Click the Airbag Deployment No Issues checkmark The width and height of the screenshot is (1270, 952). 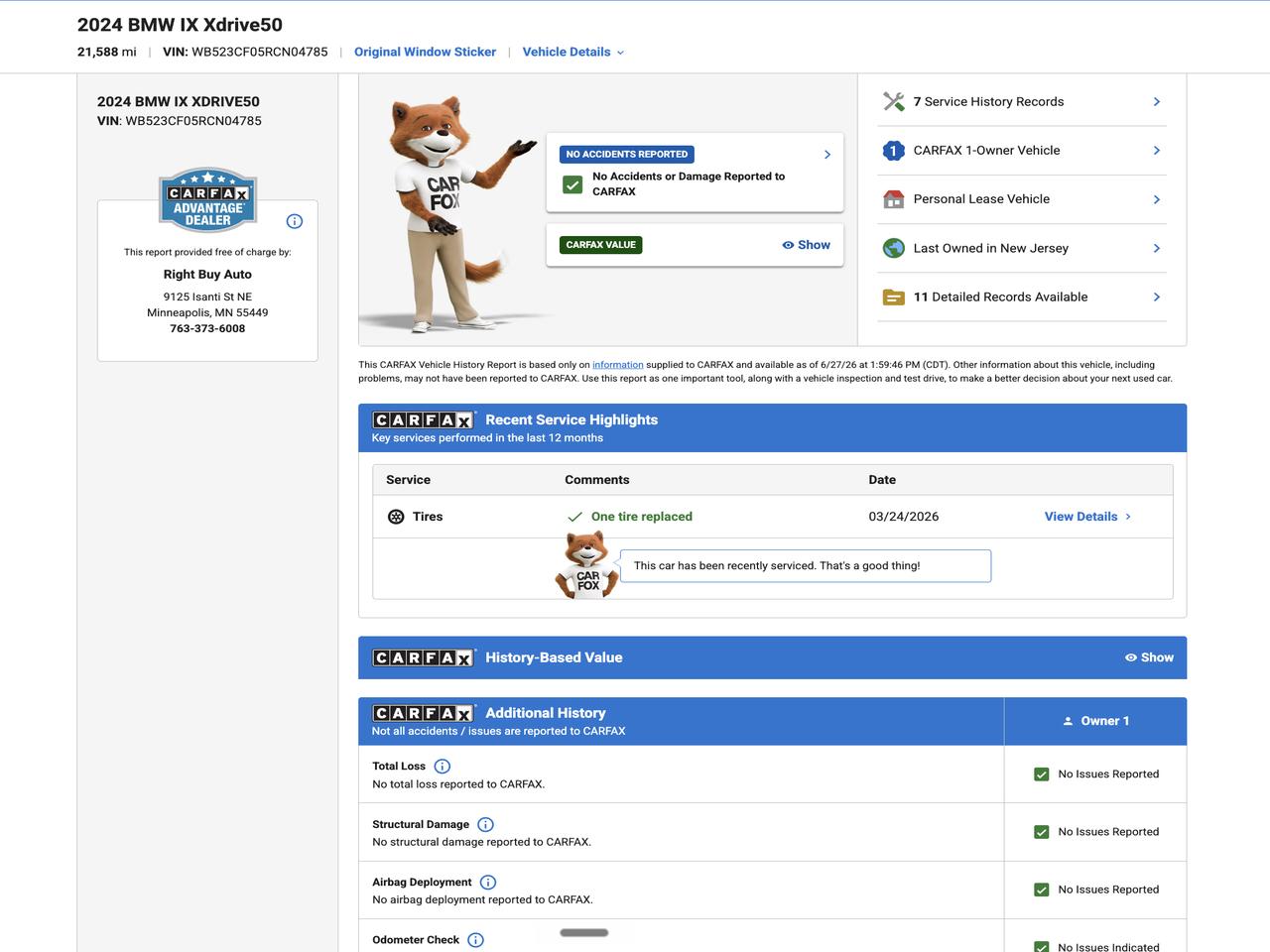[x=1042, y=890]
